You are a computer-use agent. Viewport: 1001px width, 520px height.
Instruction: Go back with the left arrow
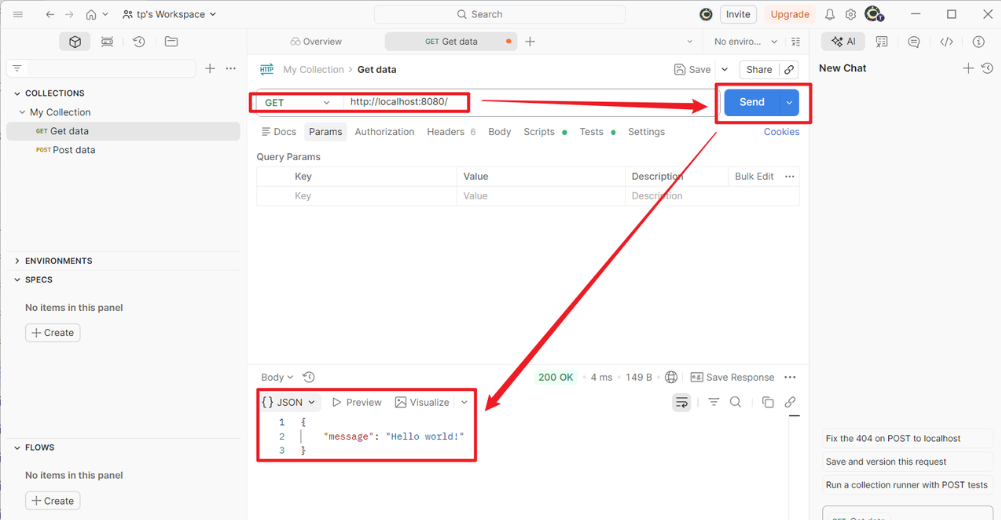click(x=50, y=14)
